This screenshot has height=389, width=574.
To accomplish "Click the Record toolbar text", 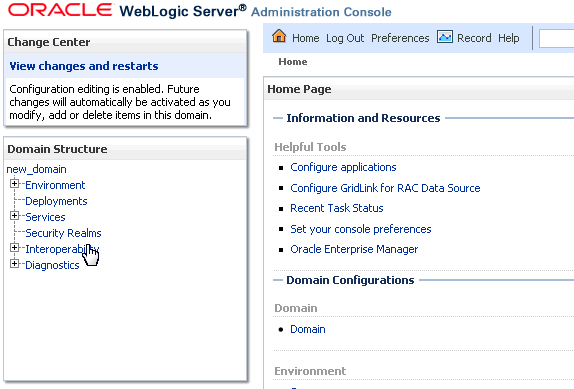I will [474, 38].
